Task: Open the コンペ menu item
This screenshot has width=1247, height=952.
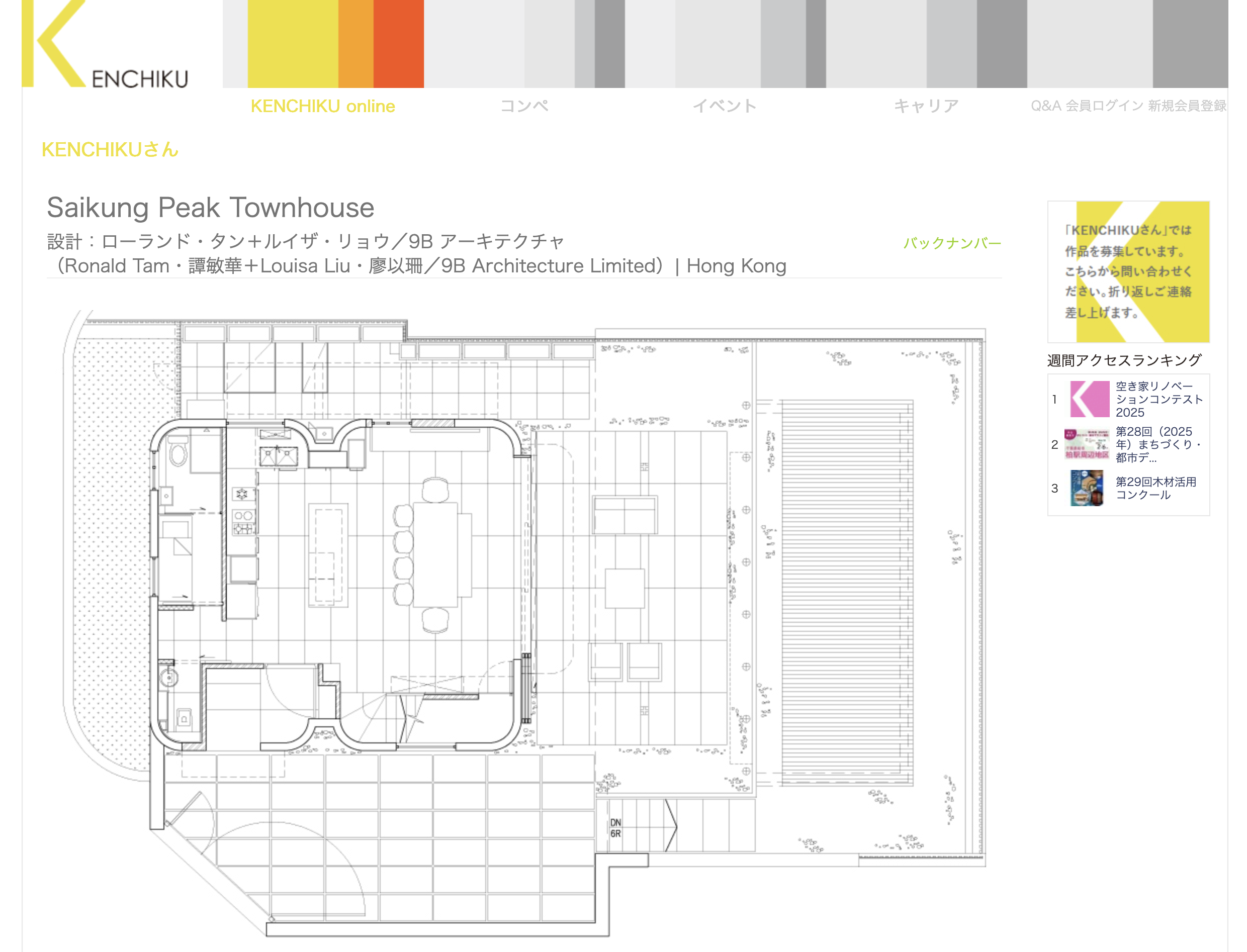Action: (x=524, y=107)
